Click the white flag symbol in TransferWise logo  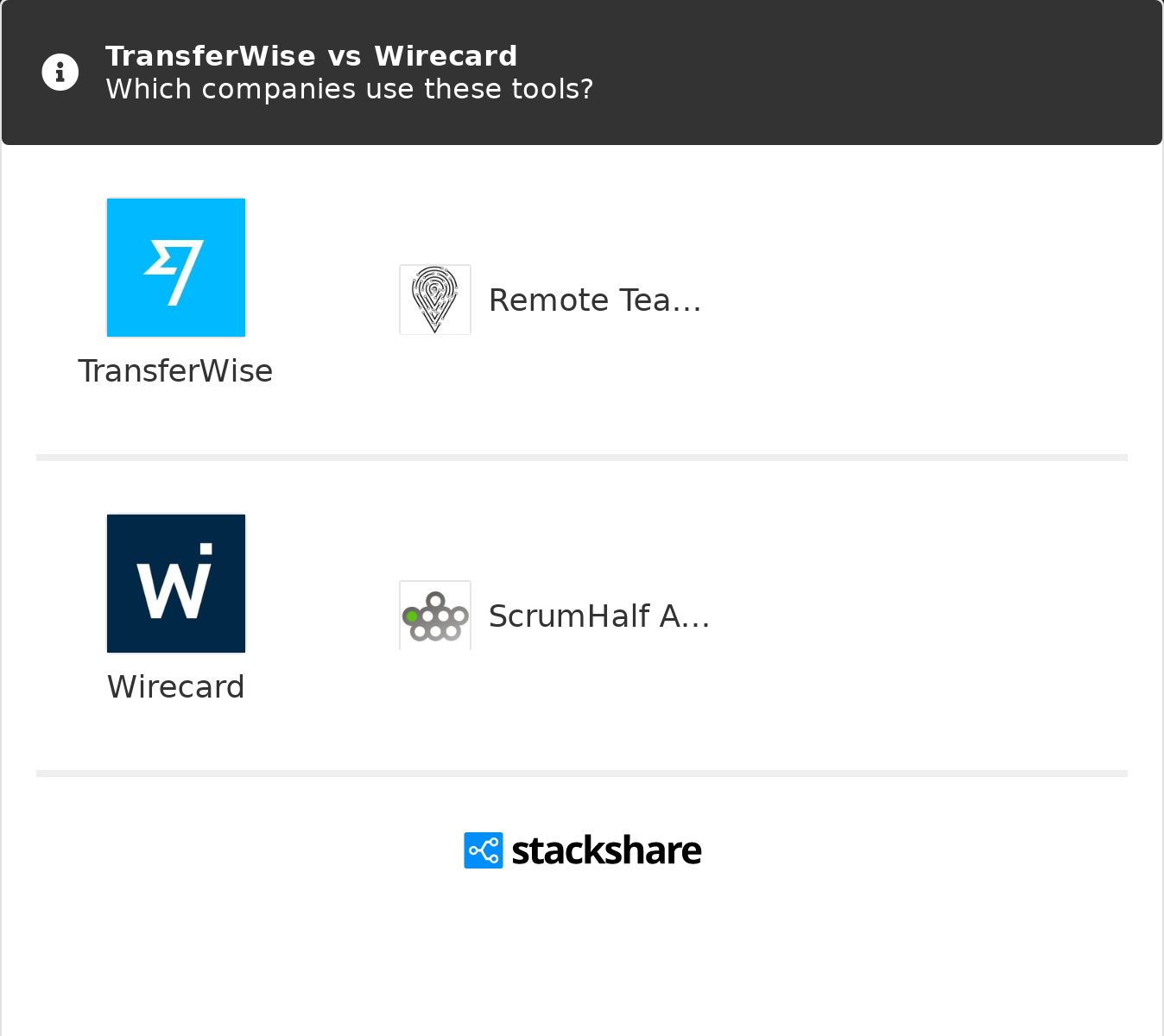175,271
